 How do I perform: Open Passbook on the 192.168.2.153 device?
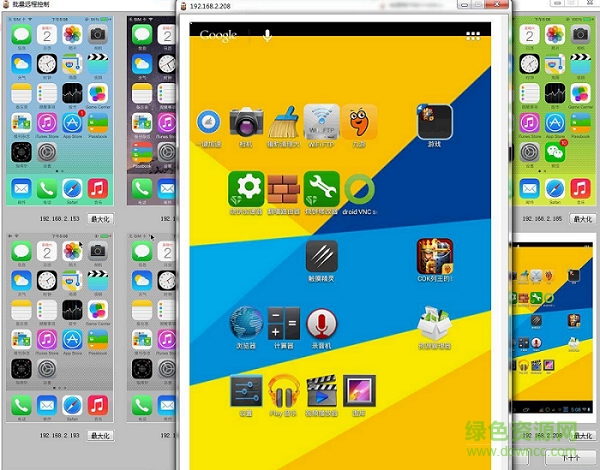(98, 122)
